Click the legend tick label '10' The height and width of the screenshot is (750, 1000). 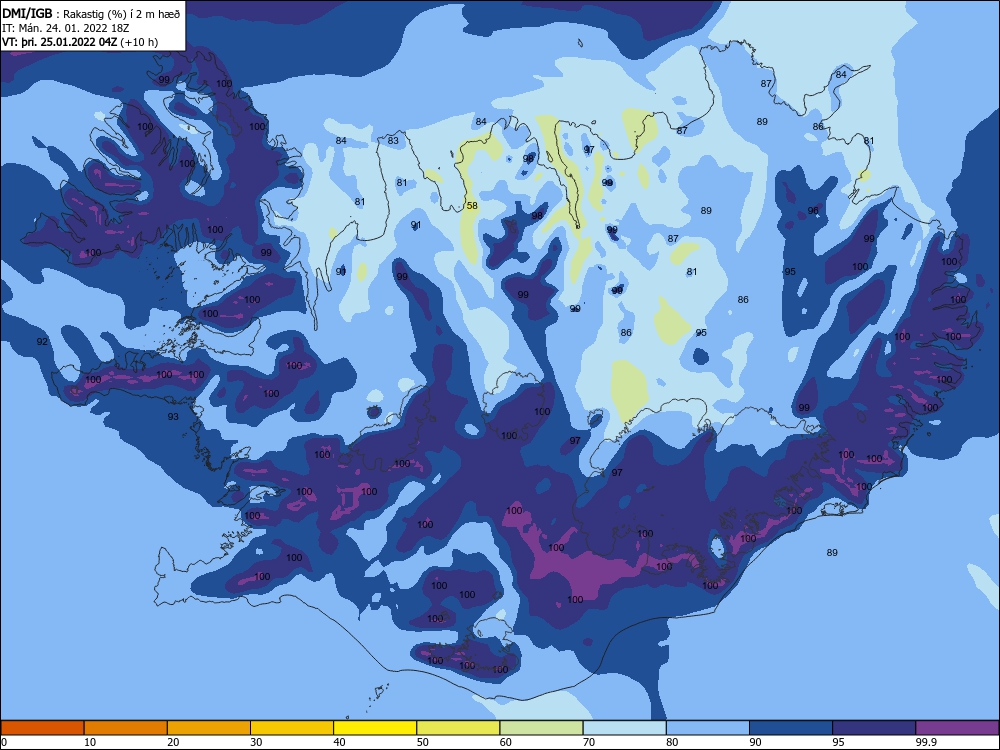point(90,742)
